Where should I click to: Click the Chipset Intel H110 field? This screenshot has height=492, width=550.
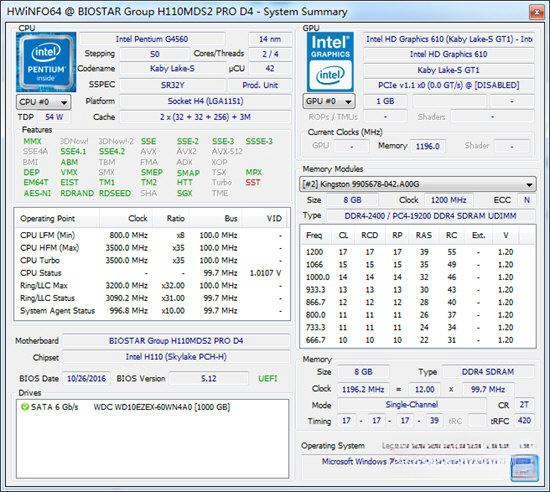176,357
